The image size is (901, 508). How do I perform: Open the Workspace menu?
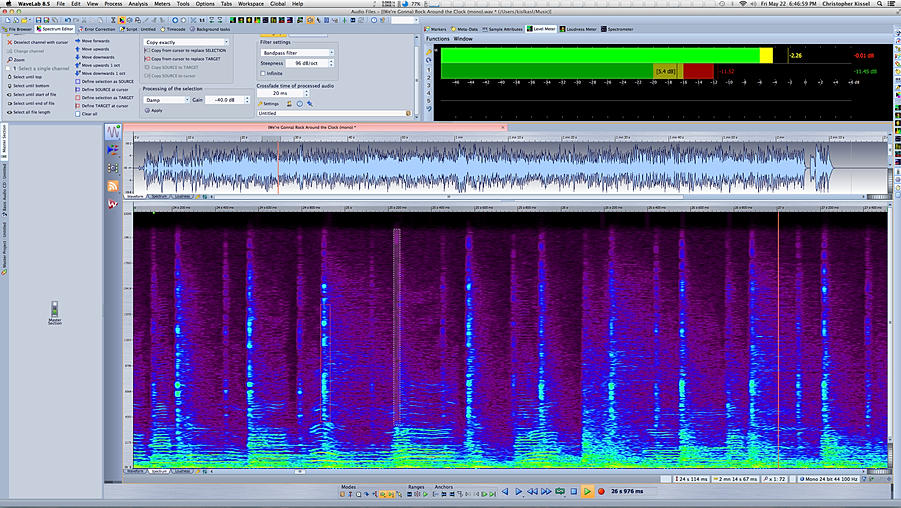click(x=251, y=3)
